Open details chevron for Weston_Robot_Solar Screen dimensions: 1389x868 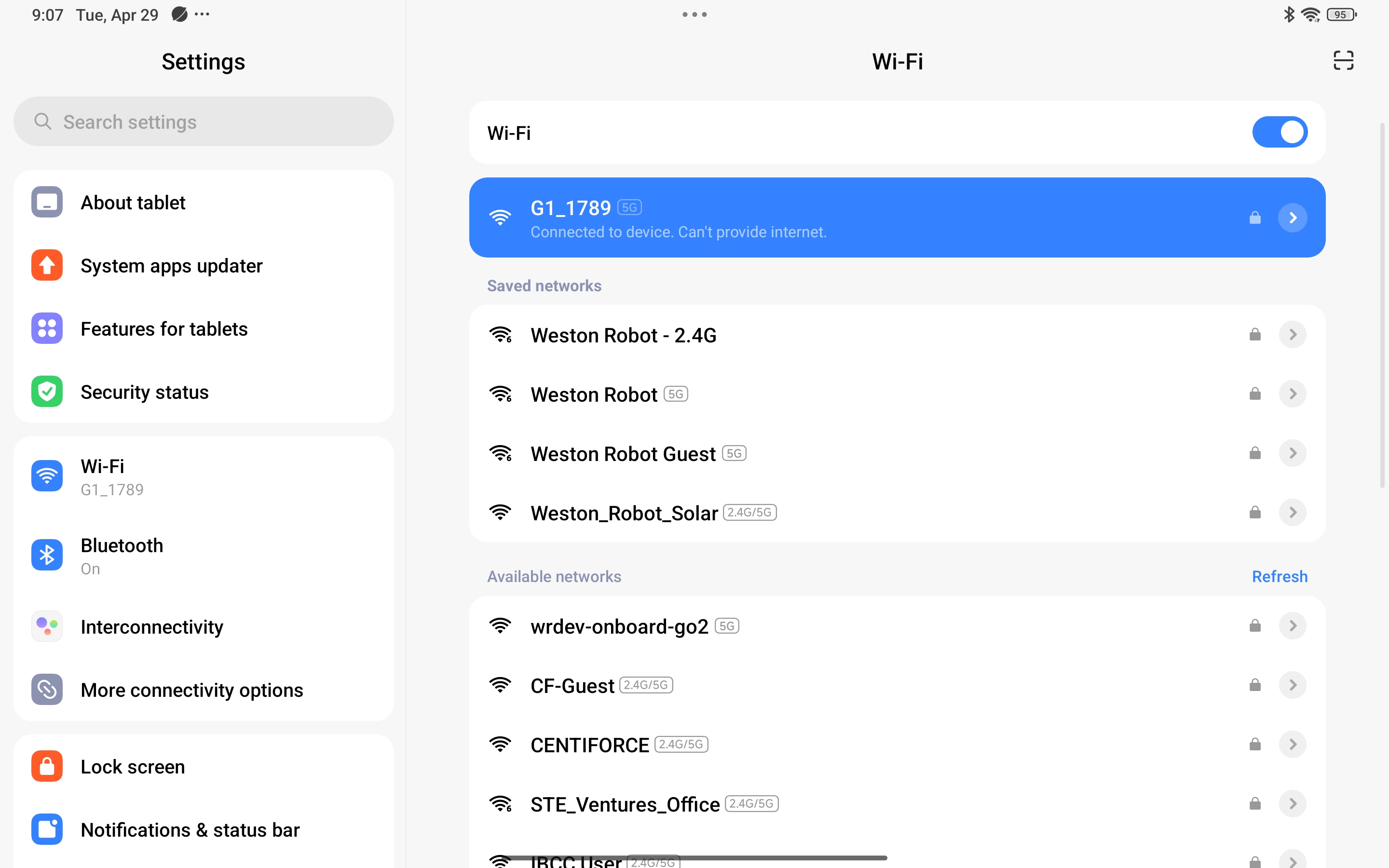pyautogui.click(x=1293, y=513)
